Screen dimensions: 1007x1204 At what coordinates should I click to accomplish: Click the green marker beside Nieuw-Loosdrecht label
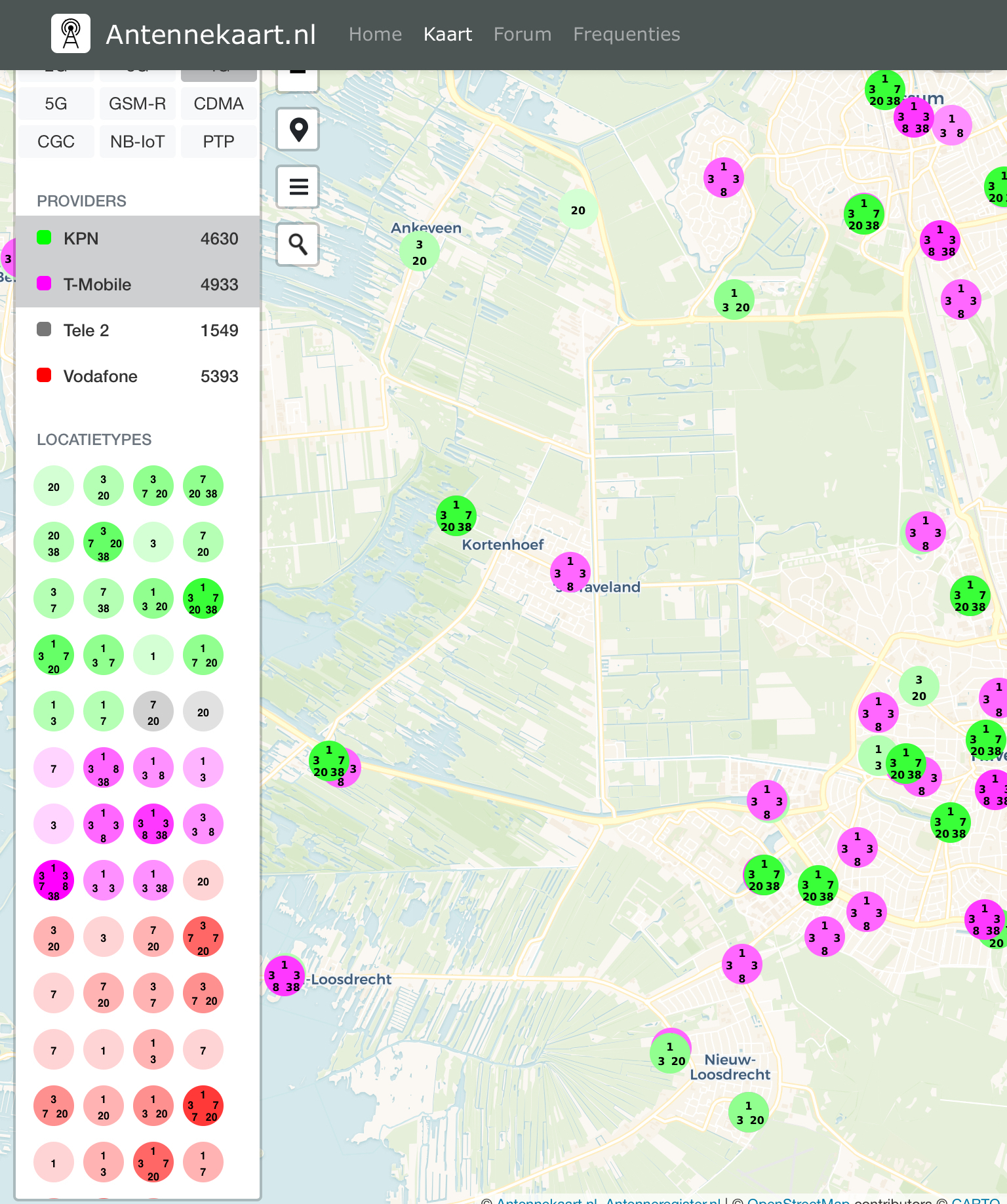[x=670, y=1053]
